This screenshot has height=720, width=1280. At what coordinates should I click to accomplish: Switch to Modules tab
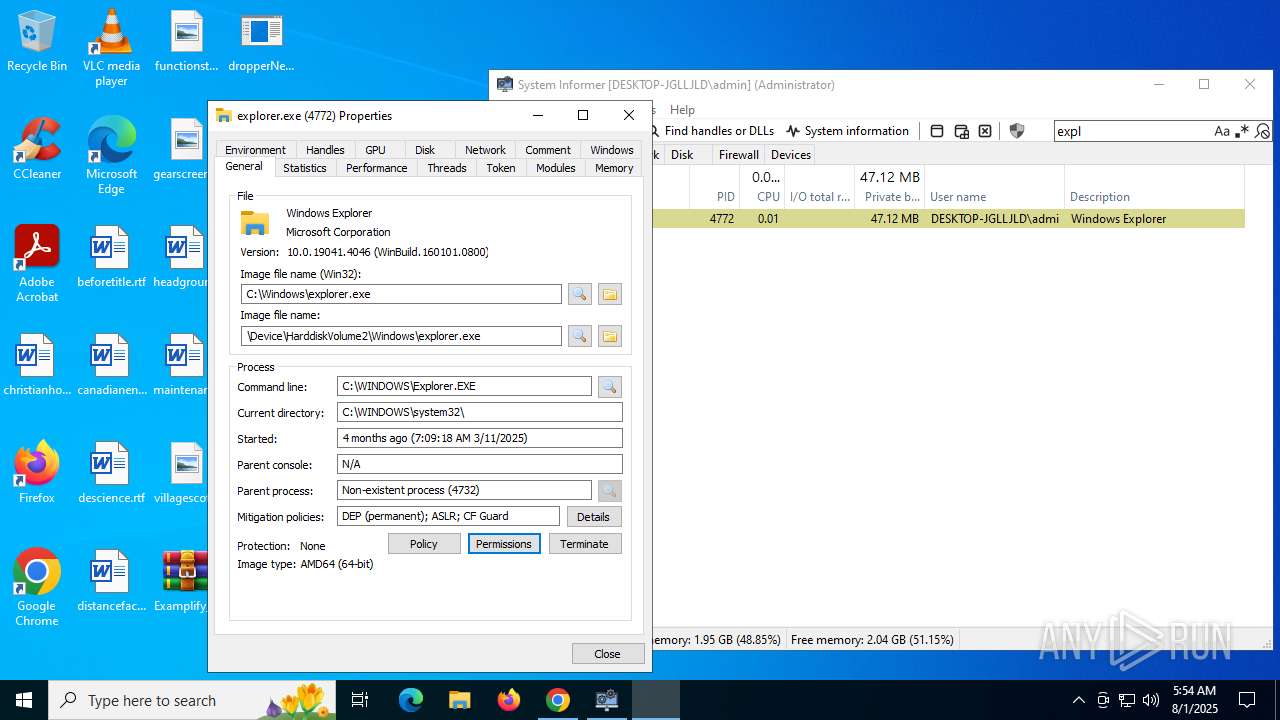coord(555,168)
